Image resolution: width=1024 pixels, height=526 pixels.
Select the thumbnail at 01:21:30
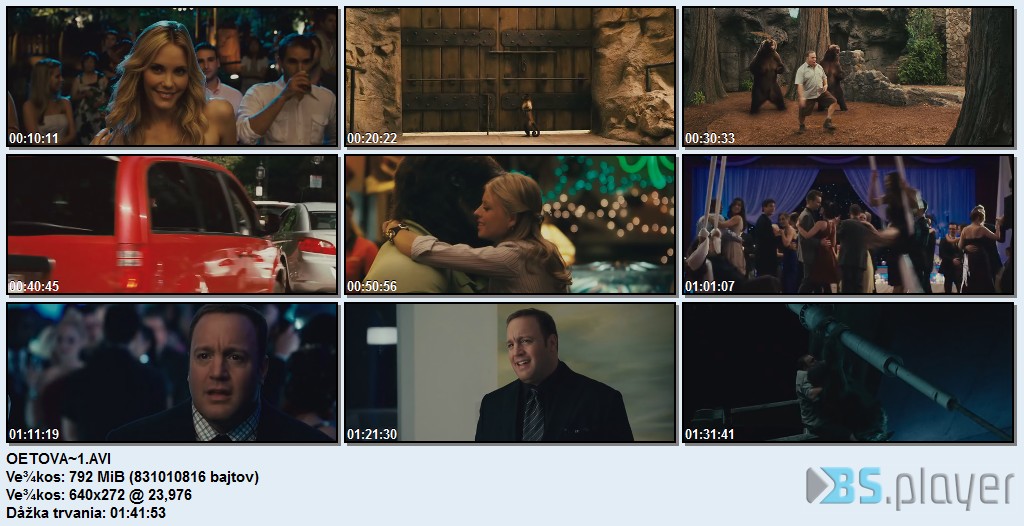point(510,372)
